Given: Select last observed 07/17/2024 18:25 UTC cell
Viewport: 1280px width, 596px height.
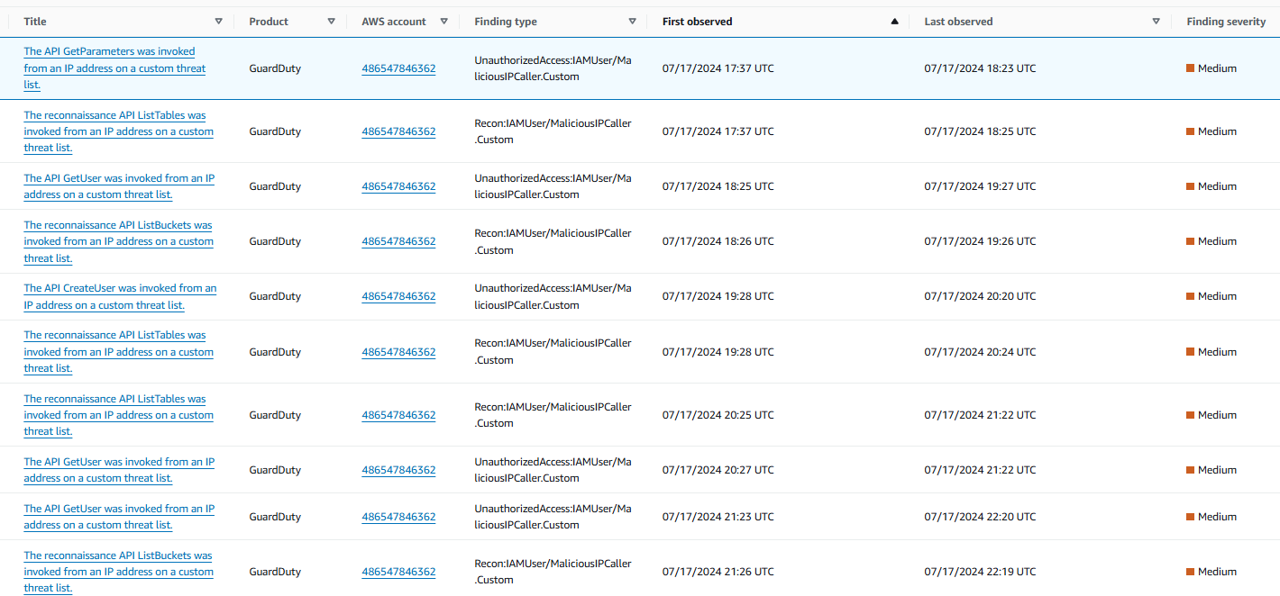Looking at the screenshot, I should 980,132.
